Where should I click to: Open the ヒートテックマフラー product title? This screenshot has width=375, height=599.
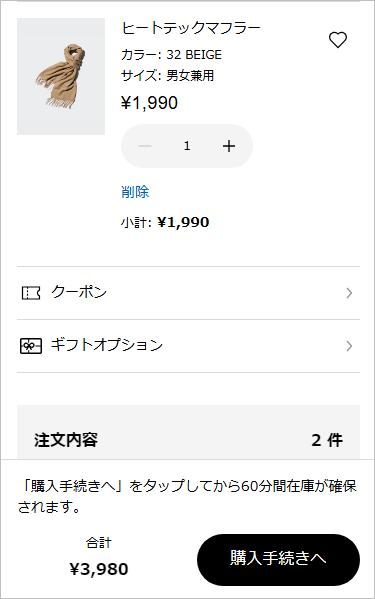pos(191,28)
